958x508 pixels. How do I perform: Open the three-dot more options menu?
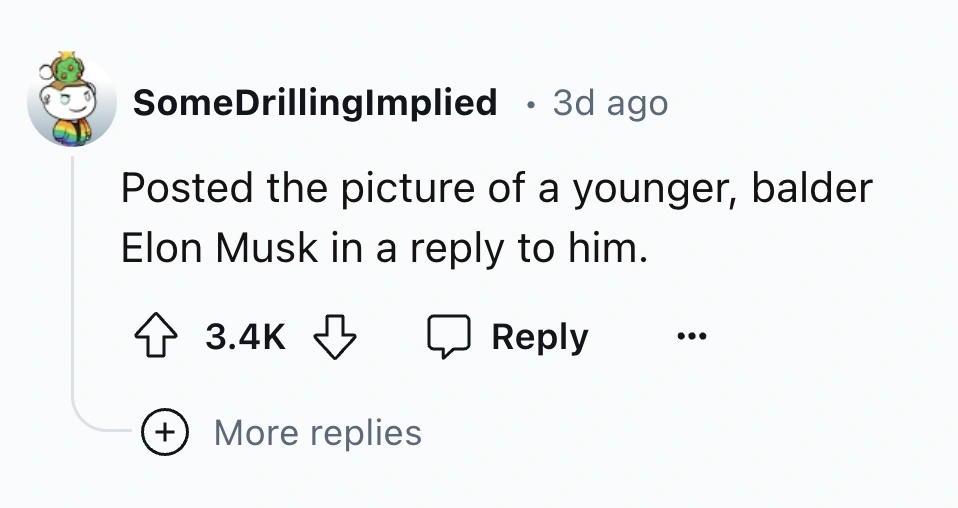tap(686, 337)
